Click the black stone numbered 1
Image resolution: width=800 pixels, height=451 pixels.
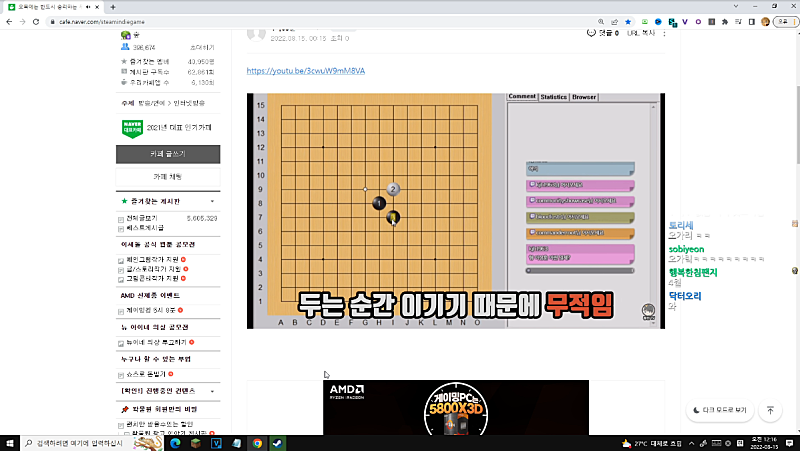coord(379,204)
